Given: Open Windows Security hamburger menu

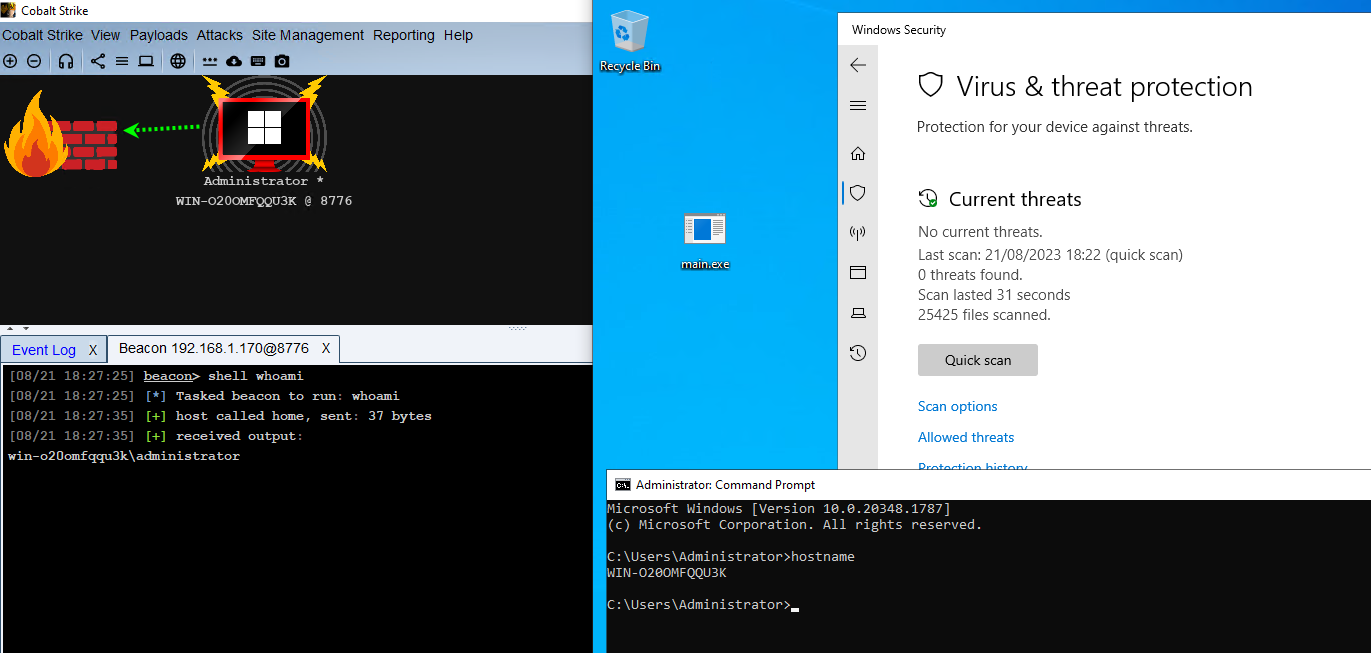Looking at the screenshot, I should 857,106.
